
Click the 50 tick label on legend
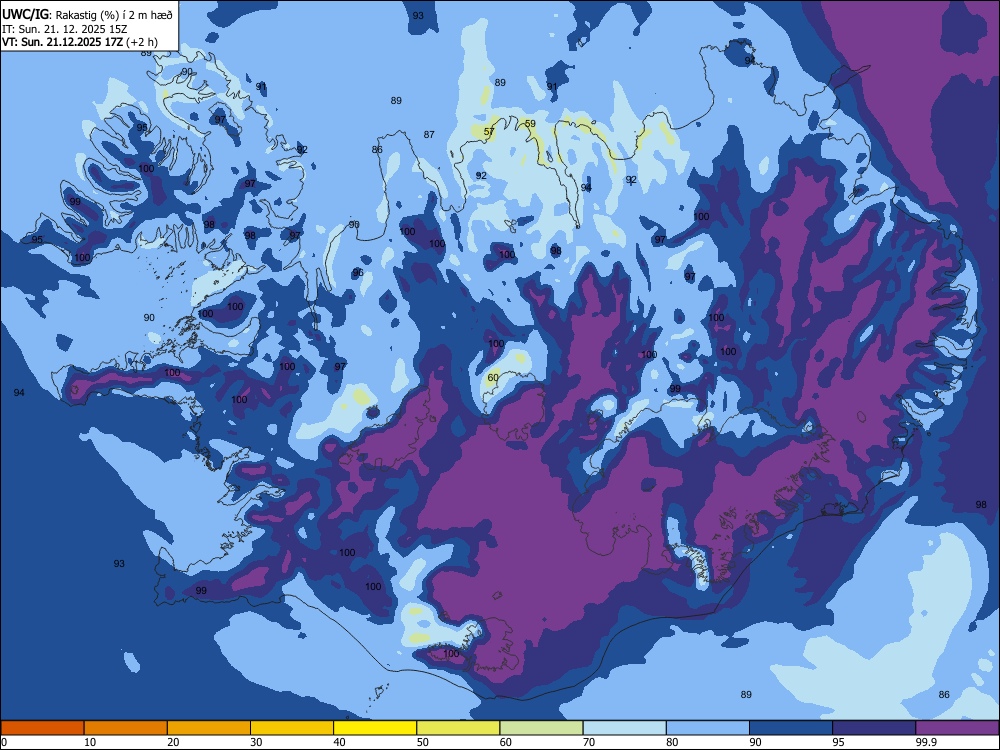[423, 742]
